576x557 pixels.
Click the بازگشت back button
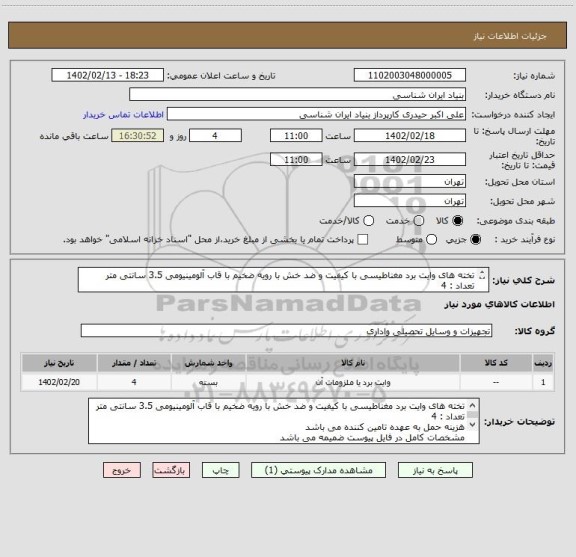pyautogui.click(x=171, y=470)
